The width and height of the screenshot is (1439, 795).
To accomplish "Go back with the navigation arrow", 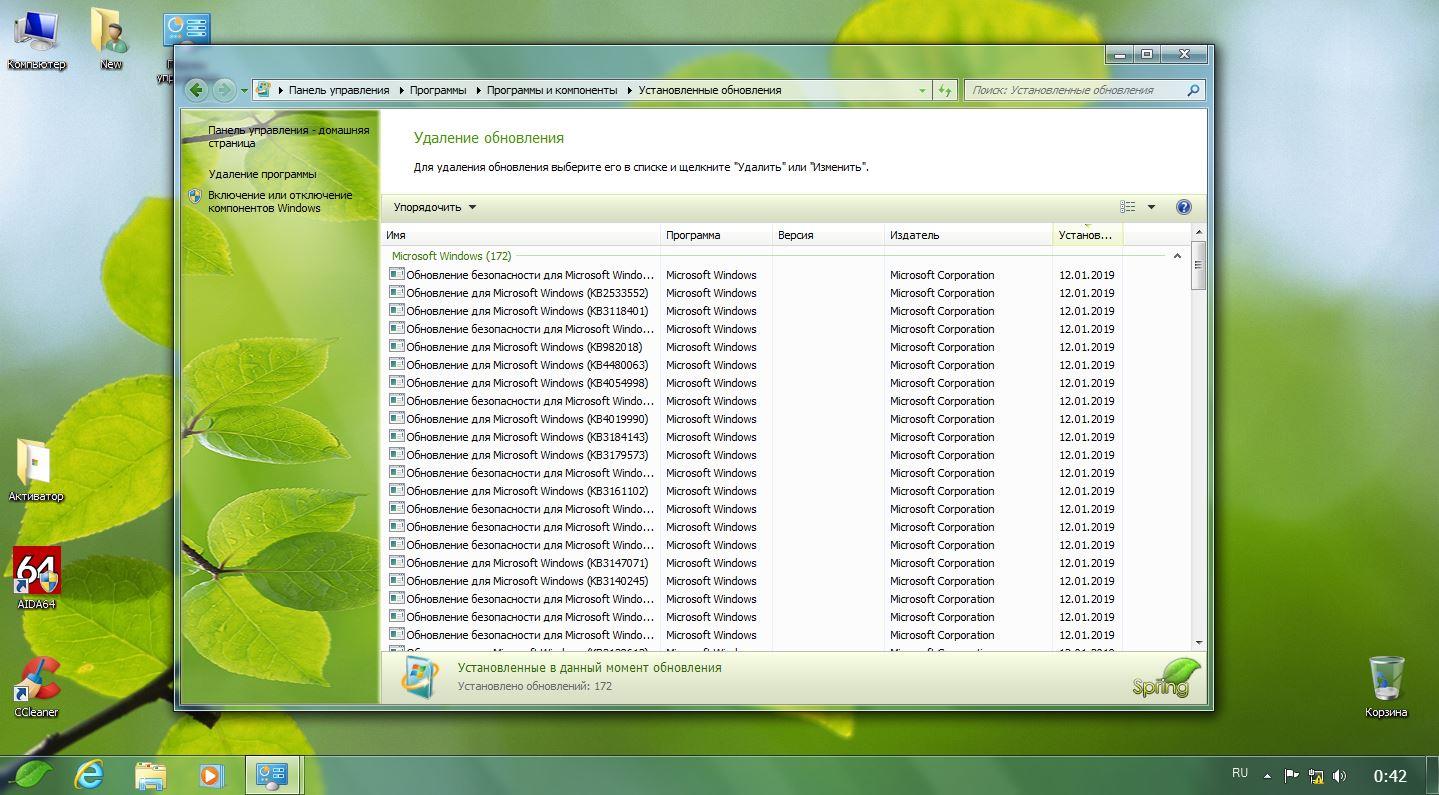I will coord(196,90).
